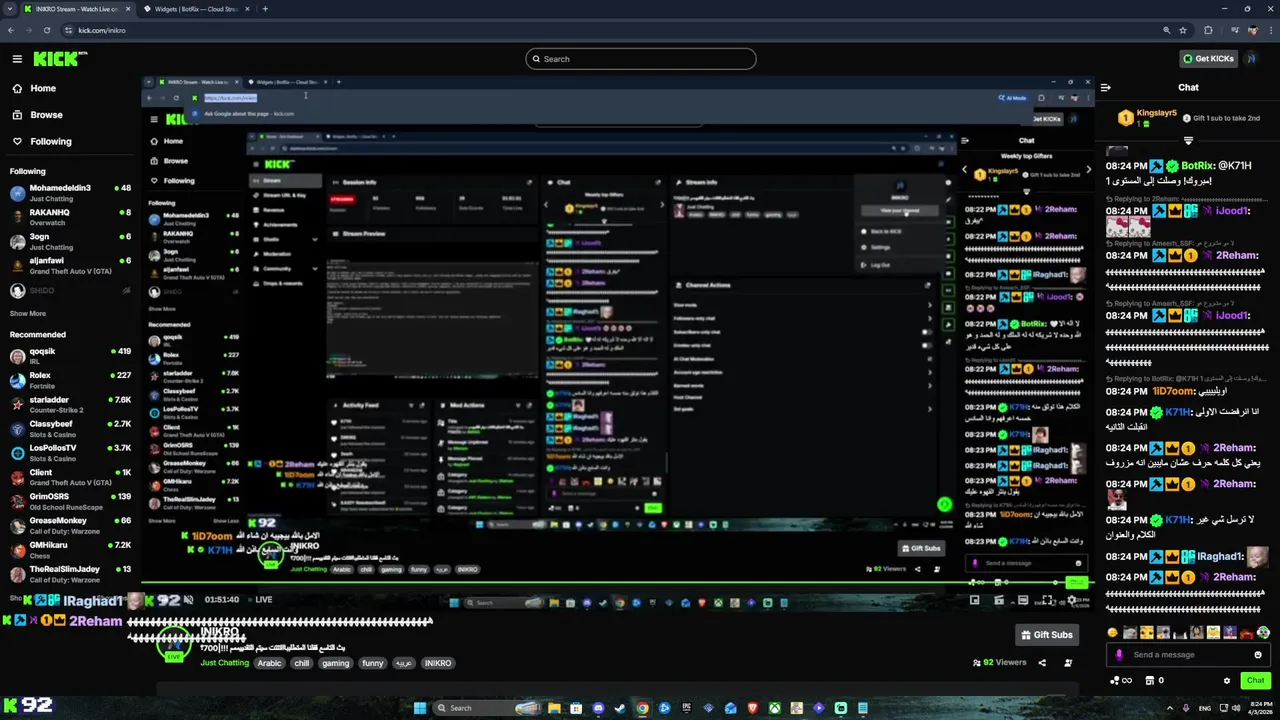Bookmark this page with star icon
The image size is (1280, 720).
pos(1185,30)
